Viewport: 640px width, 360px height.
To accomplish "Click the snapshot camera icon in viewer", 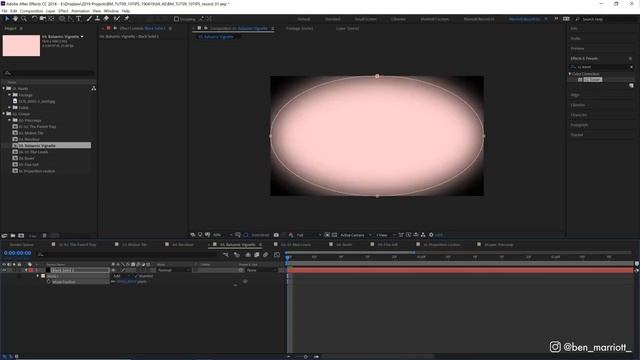I will [276, 235].
